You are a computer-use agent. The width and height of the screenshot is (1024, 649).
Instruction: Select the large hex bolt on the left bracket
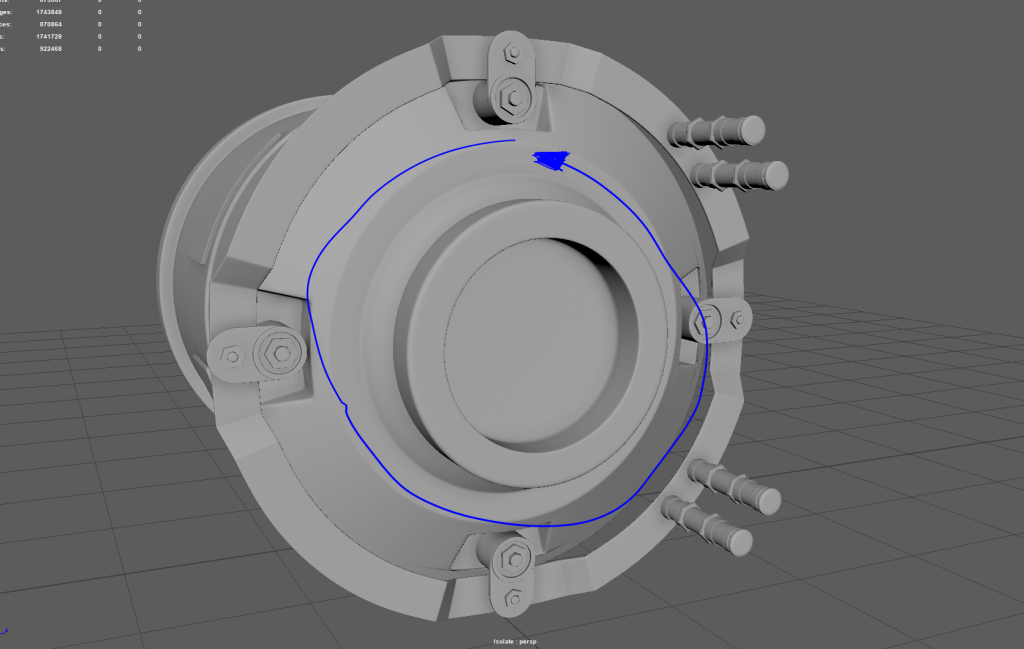point(281,353)
